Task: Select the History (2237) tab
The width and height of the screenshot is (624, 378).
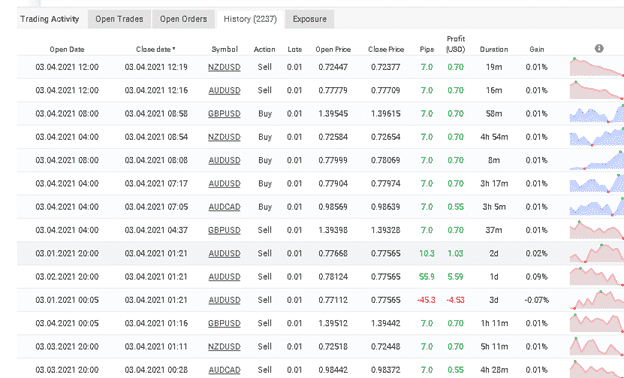Action: (x=250, y=19)
